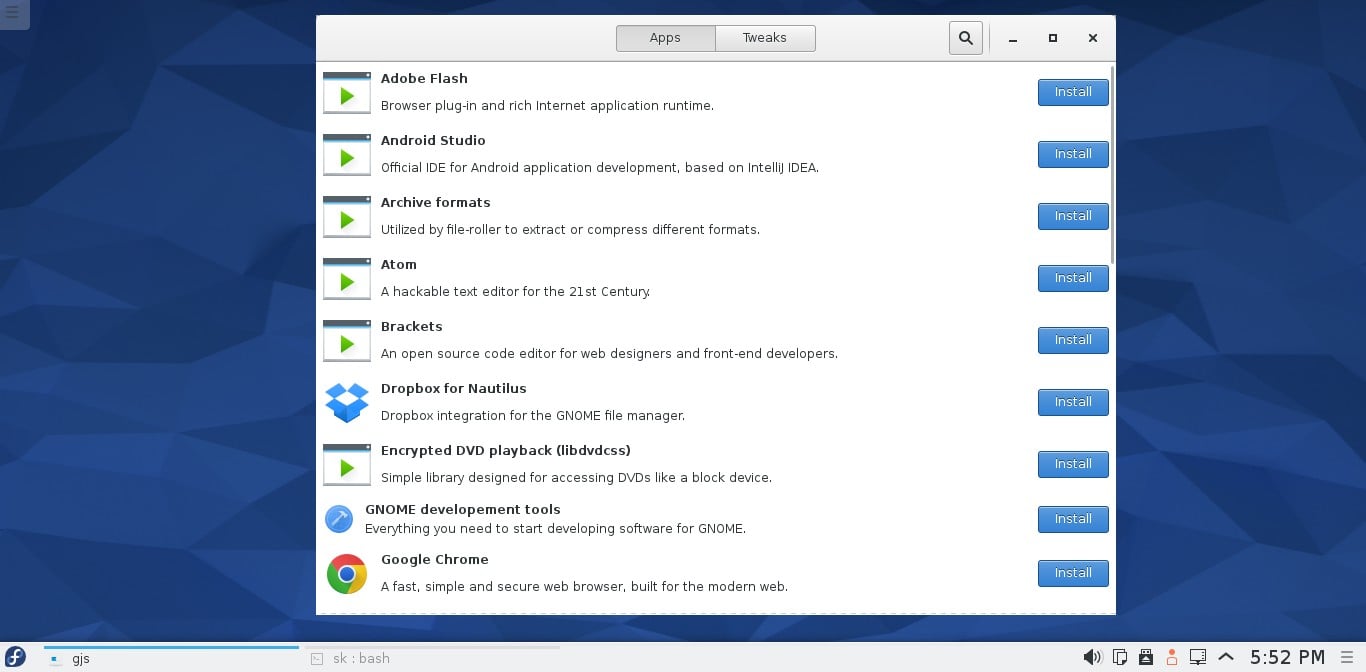Click the 'Android Studio' title text

(433, 140)
